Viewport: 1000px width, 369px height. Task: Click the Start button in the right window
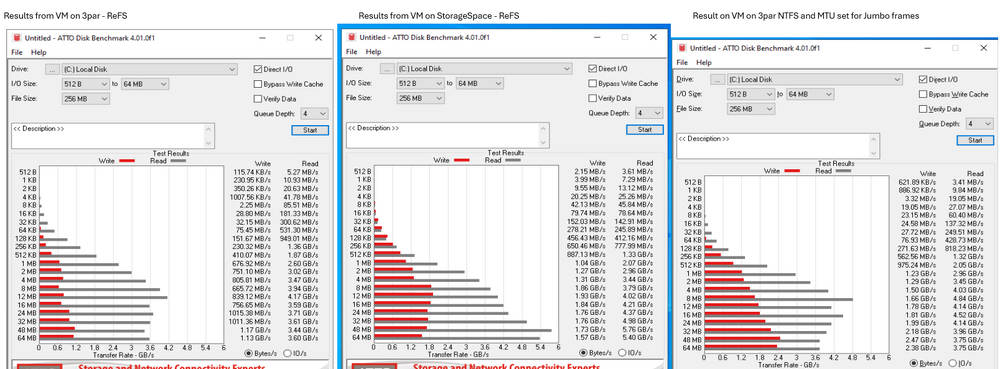[975, 140]
